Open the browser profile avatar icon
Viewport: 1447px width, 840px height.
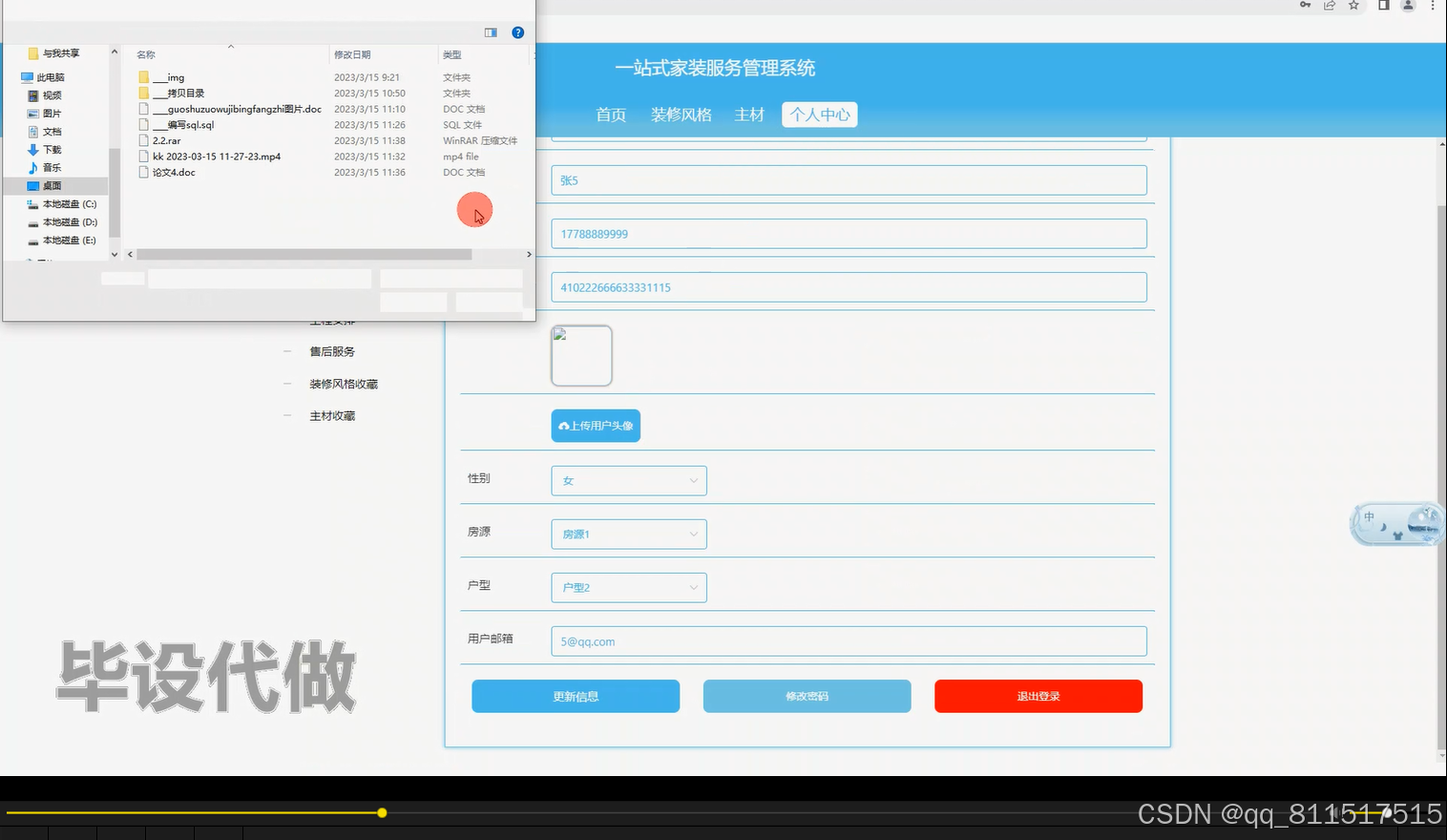pos(1406,7)
